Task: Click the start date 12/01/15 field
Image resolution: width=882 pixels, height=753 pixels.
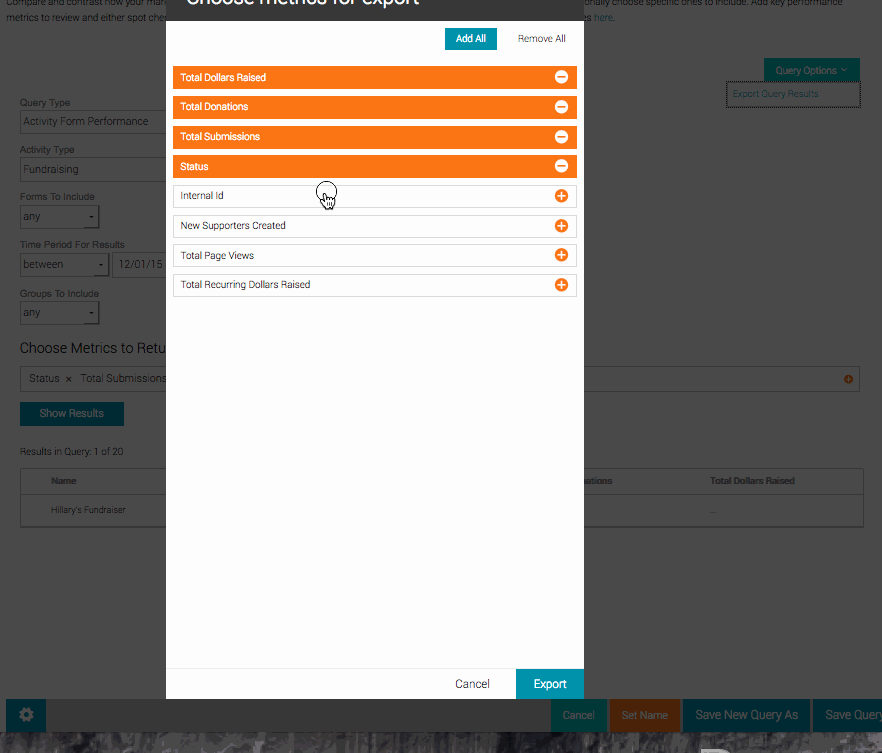Action: click(x=140, y=264)
